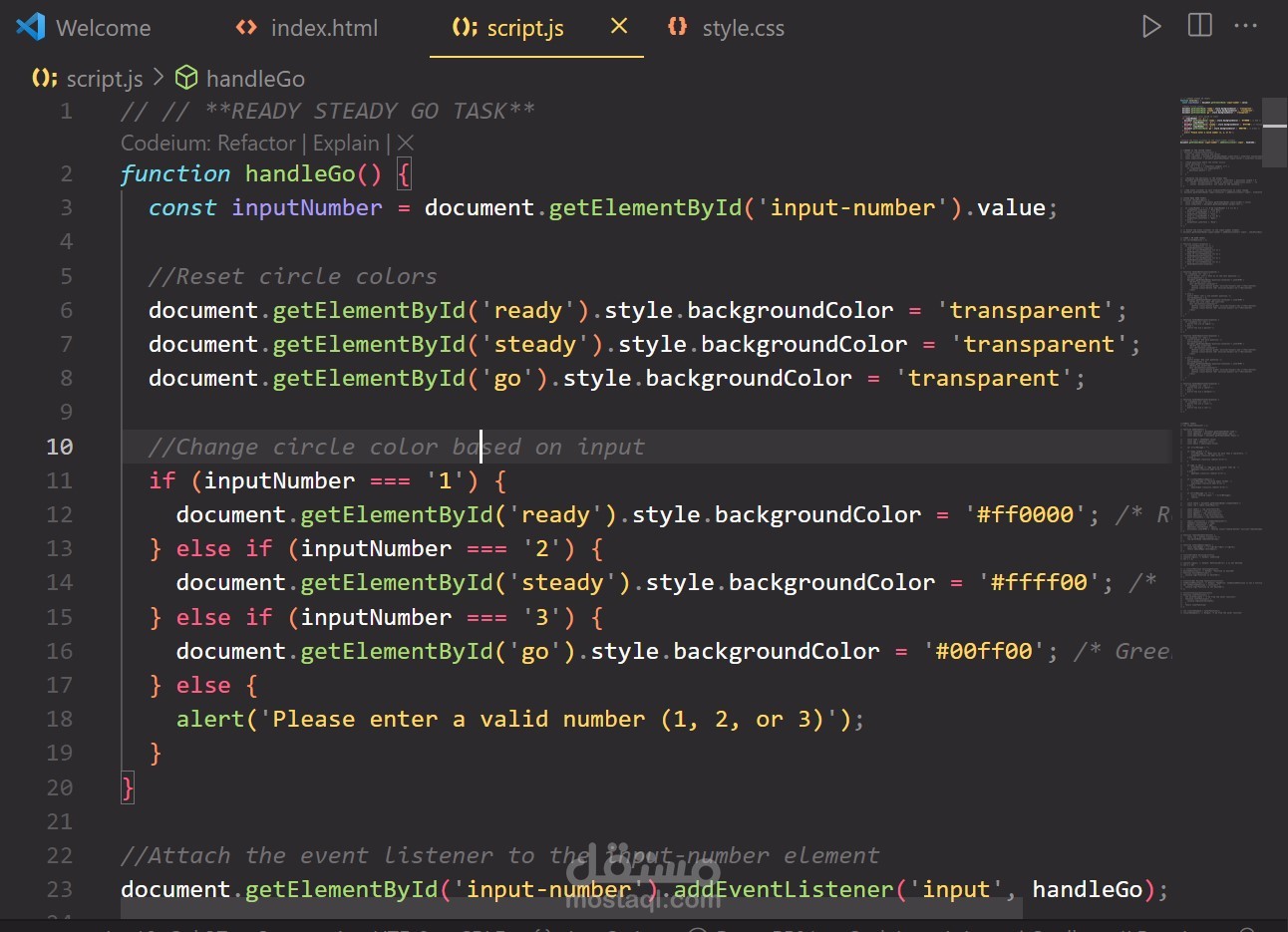The width and height of the screenshot is (1288, 932).
Task: Click script.js in the breadcrumb
Action: (x=104, y=79)
